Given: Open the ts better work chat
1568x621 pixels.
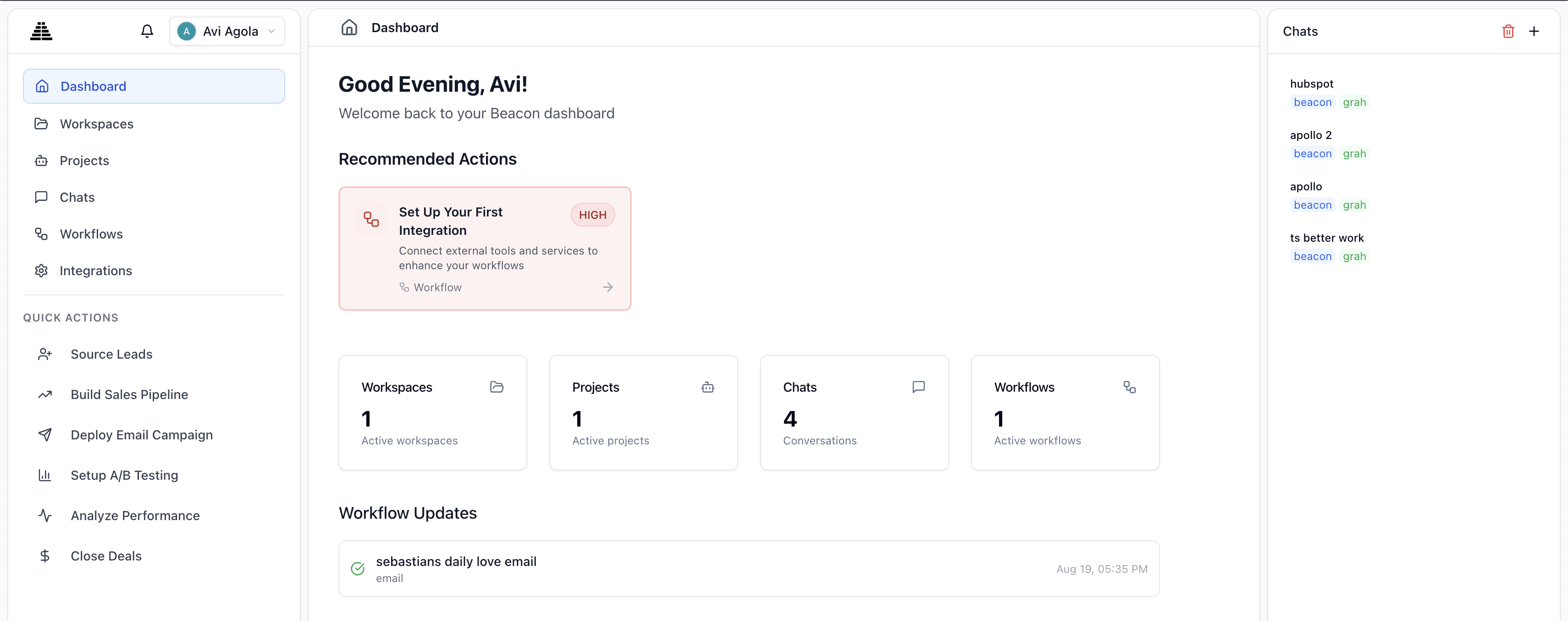Looking at the screenshot, I should (1328, 238).
